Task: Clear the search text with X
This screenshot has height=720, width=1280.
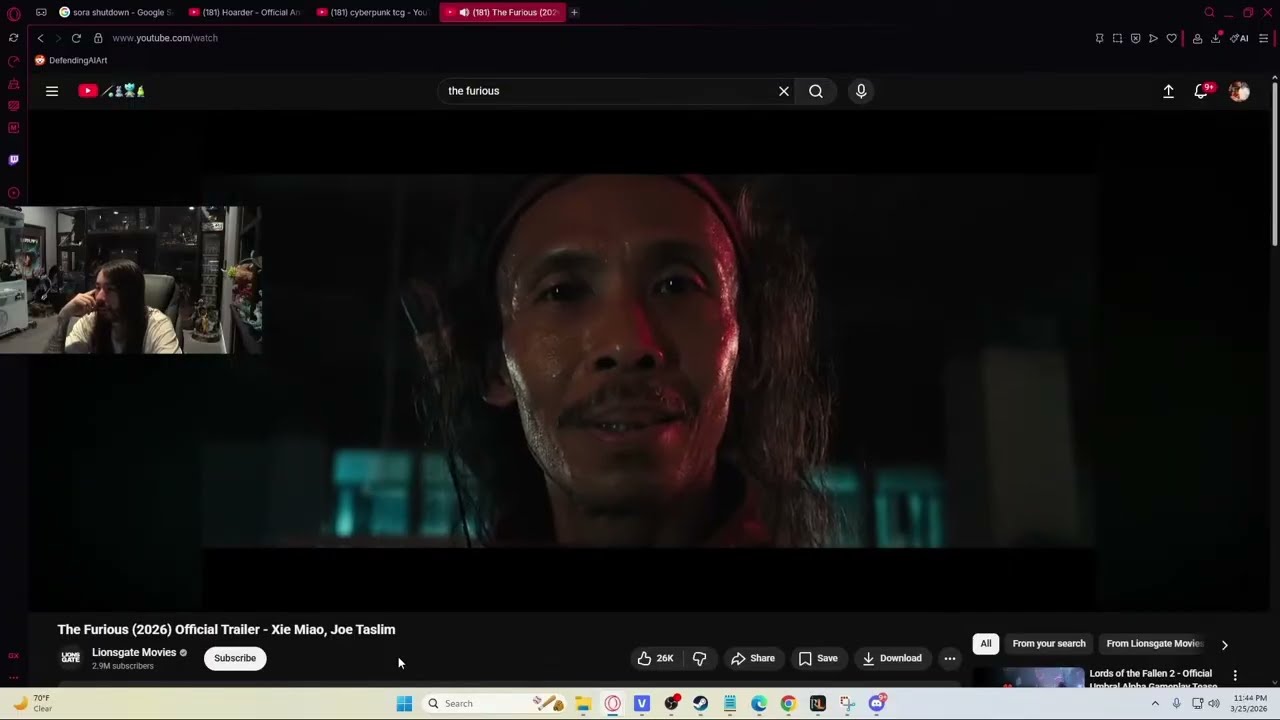Action: click(x=784, y=91)
